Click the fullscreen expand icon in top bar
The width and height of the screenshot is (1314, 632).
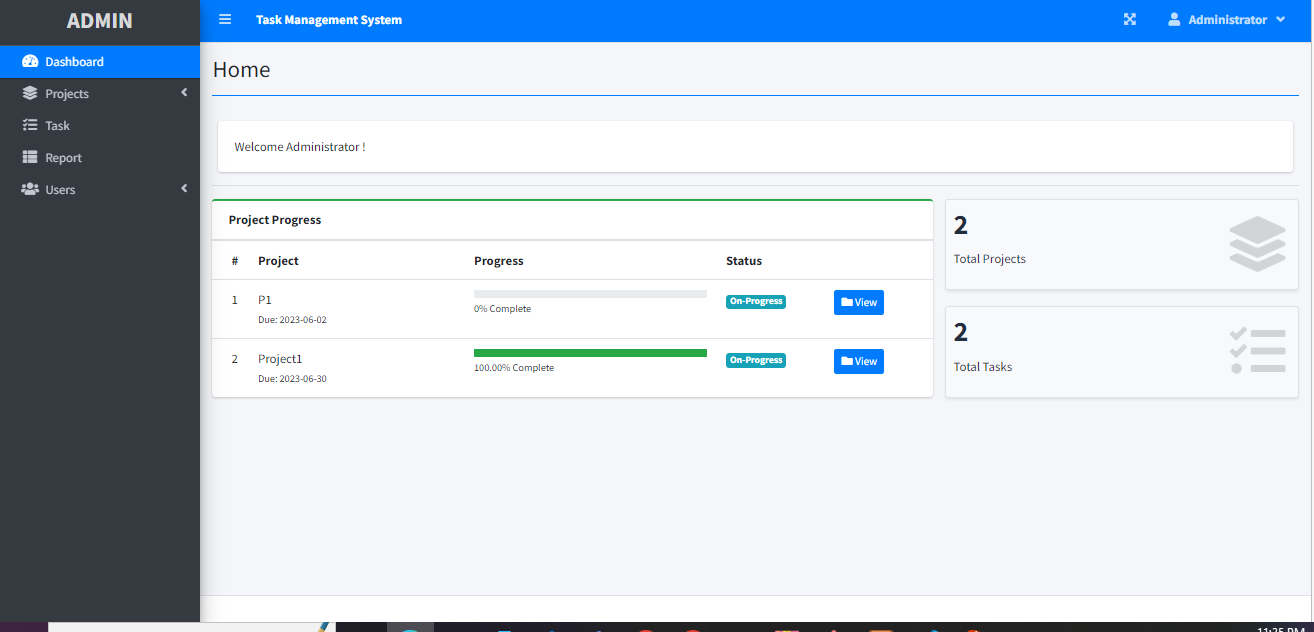point(1129,19)
